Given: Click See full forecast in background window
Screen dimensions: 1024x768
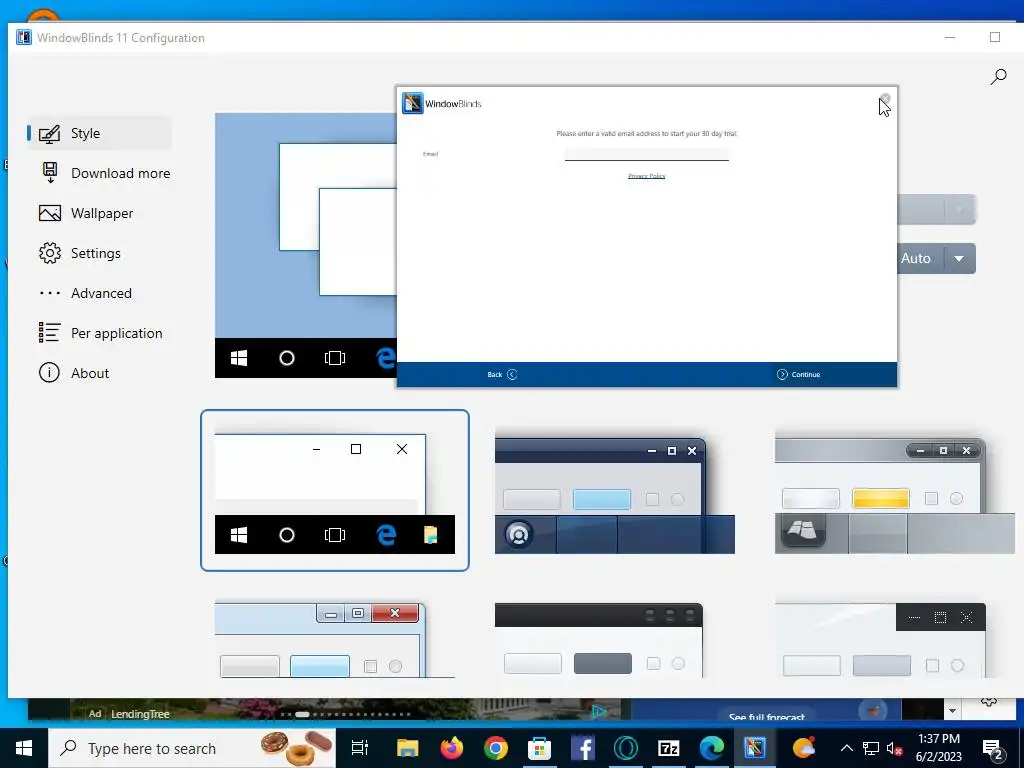Looking at the screenshot, I should [x=767, y=717].
